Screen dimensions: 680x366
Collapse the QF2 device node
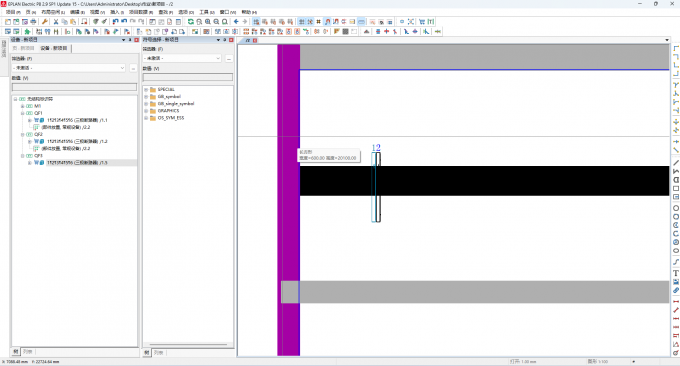23,134
